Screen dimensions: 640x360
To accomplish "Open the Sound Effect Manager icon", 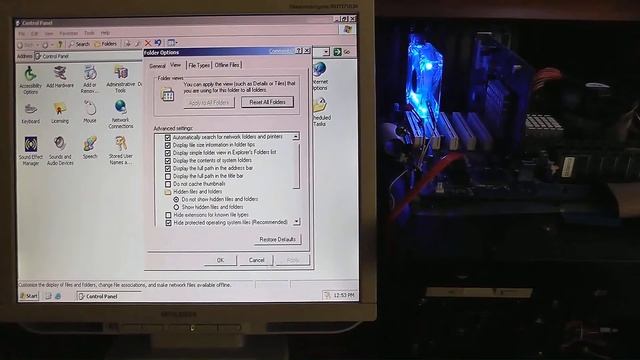I will coord(31,151).
